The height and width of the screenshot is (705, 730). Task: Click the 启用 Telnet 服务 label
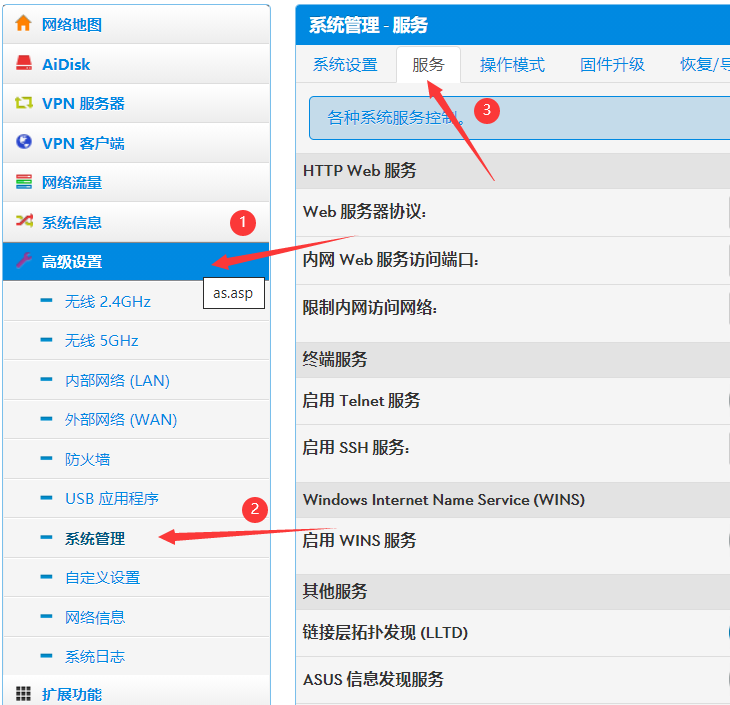pos(361,400)
